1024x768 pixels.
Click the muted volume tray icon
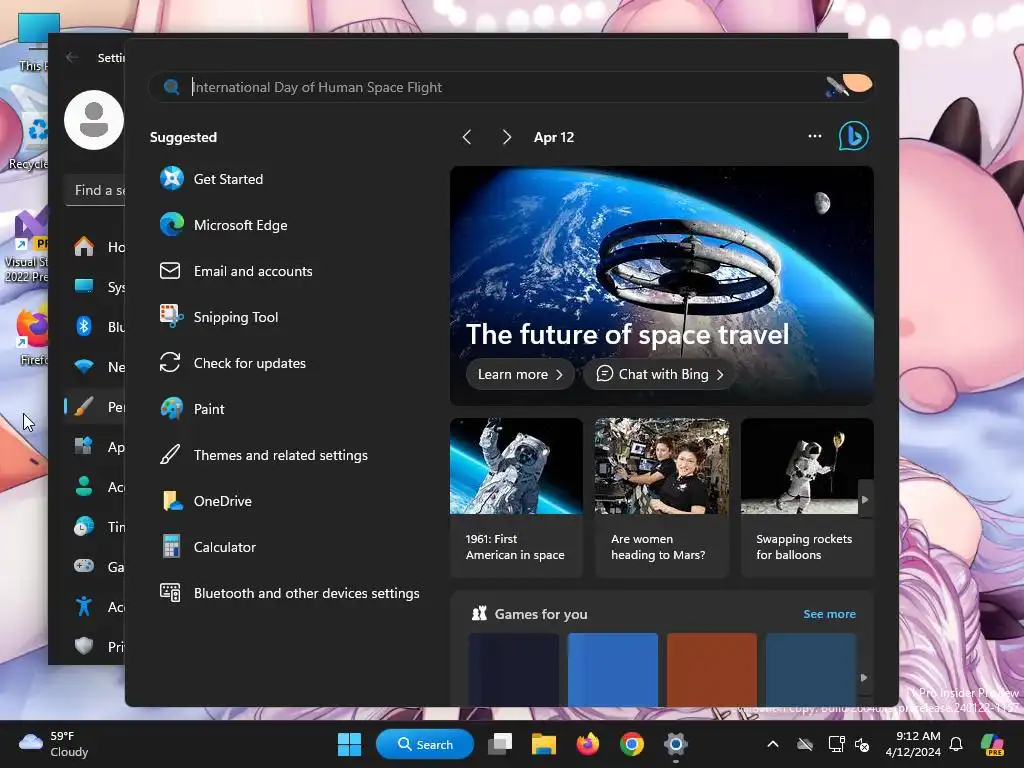(x=862, y=744)
